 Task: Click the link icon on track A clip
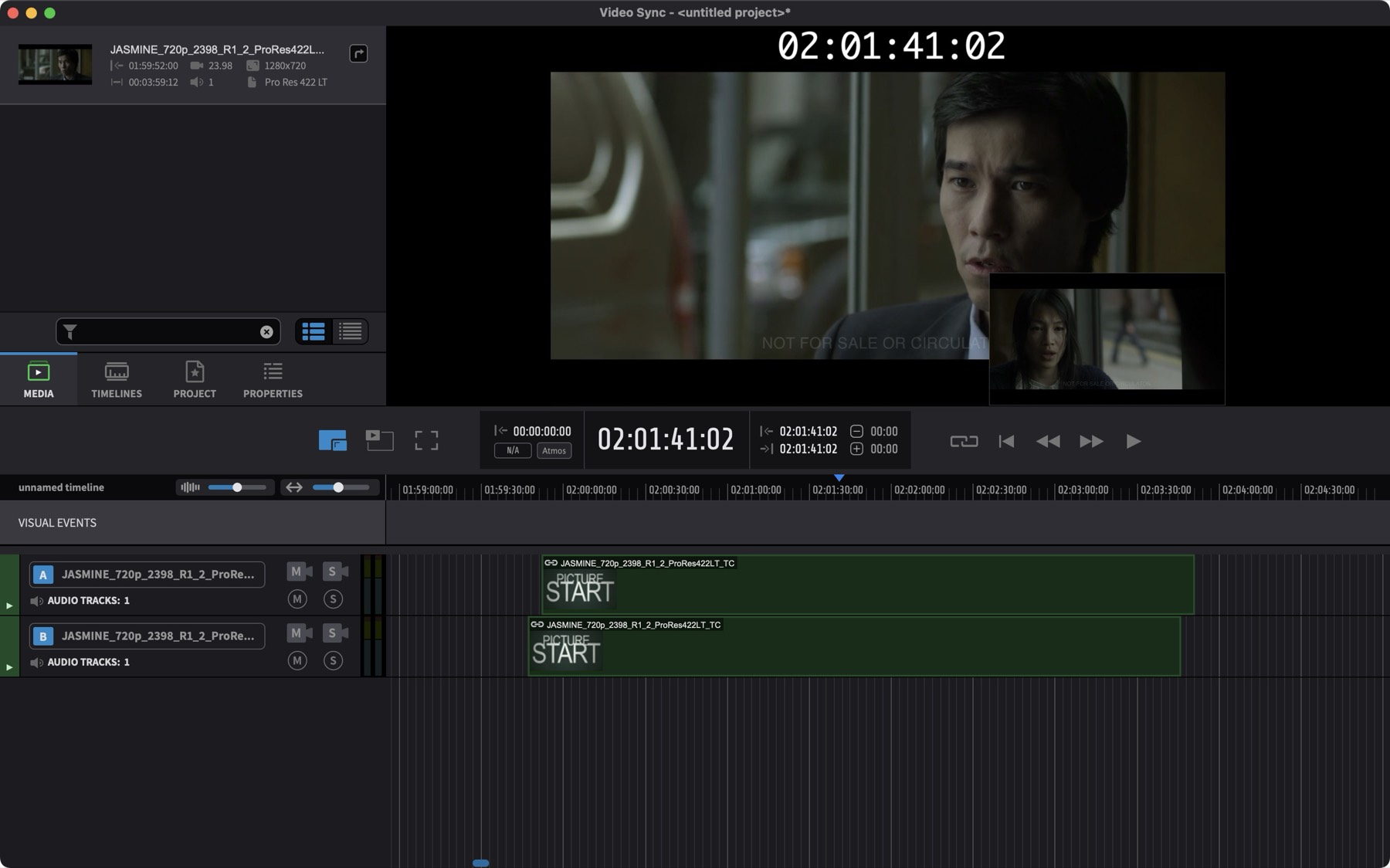coord(551,563)
